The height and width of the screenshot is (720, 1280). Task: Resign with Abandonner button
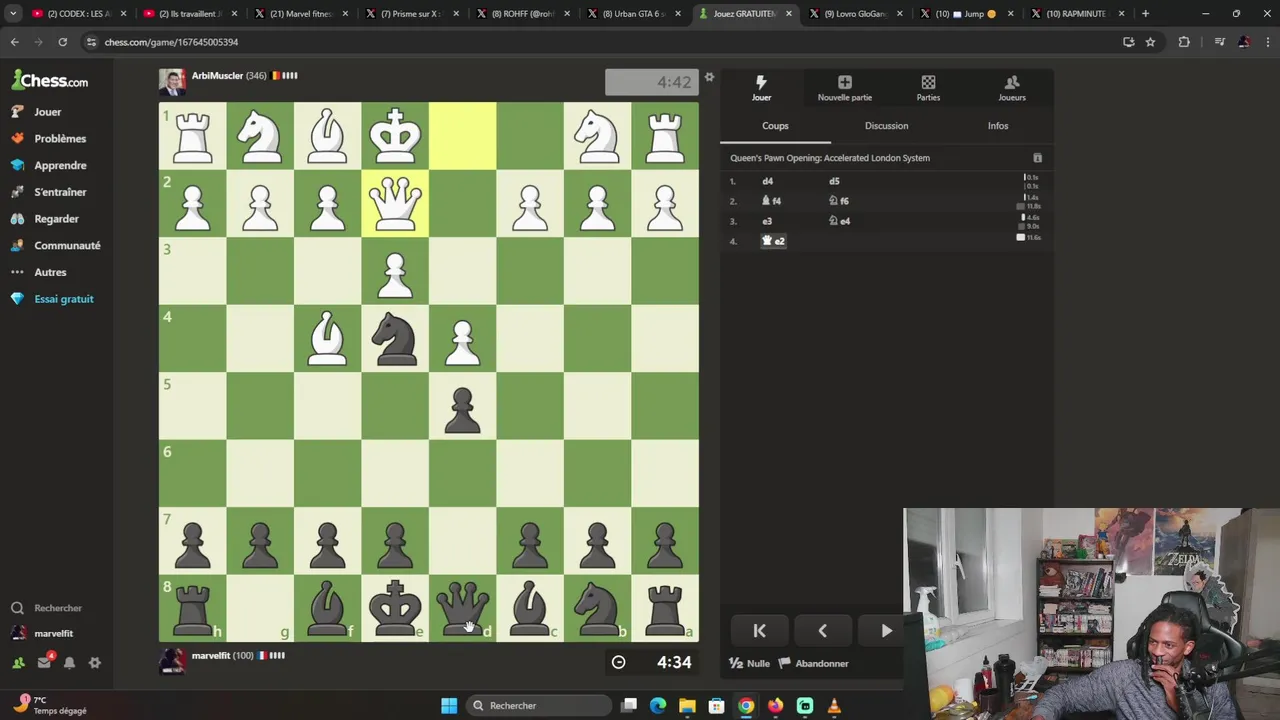(813, 663)
